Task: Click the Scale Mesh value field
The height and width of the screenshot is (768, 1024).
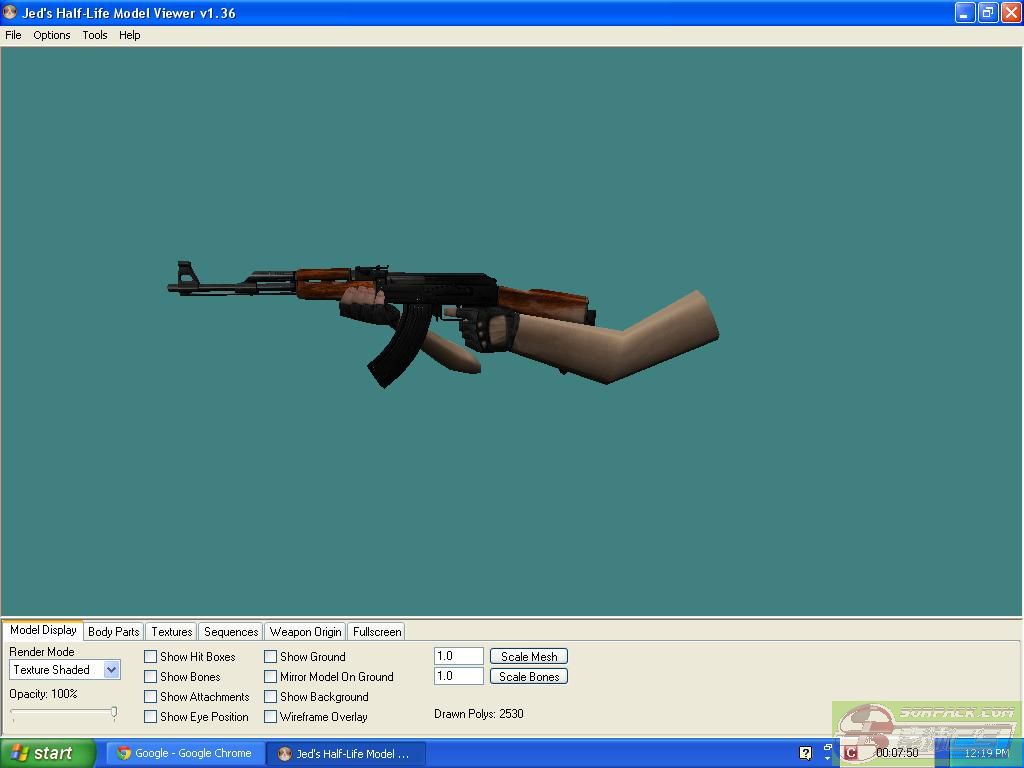Action: tap(458, 656)
